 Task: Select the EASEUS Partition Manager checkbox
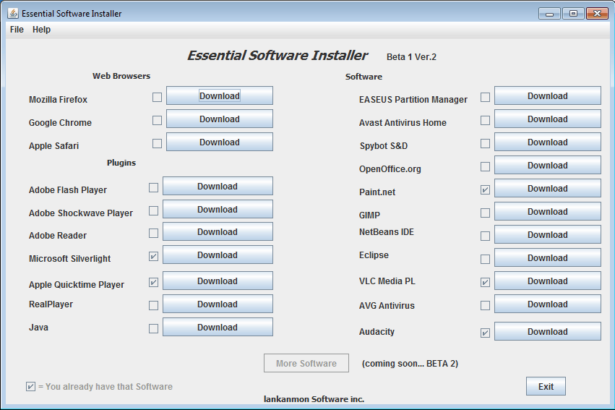click(485, 97)
